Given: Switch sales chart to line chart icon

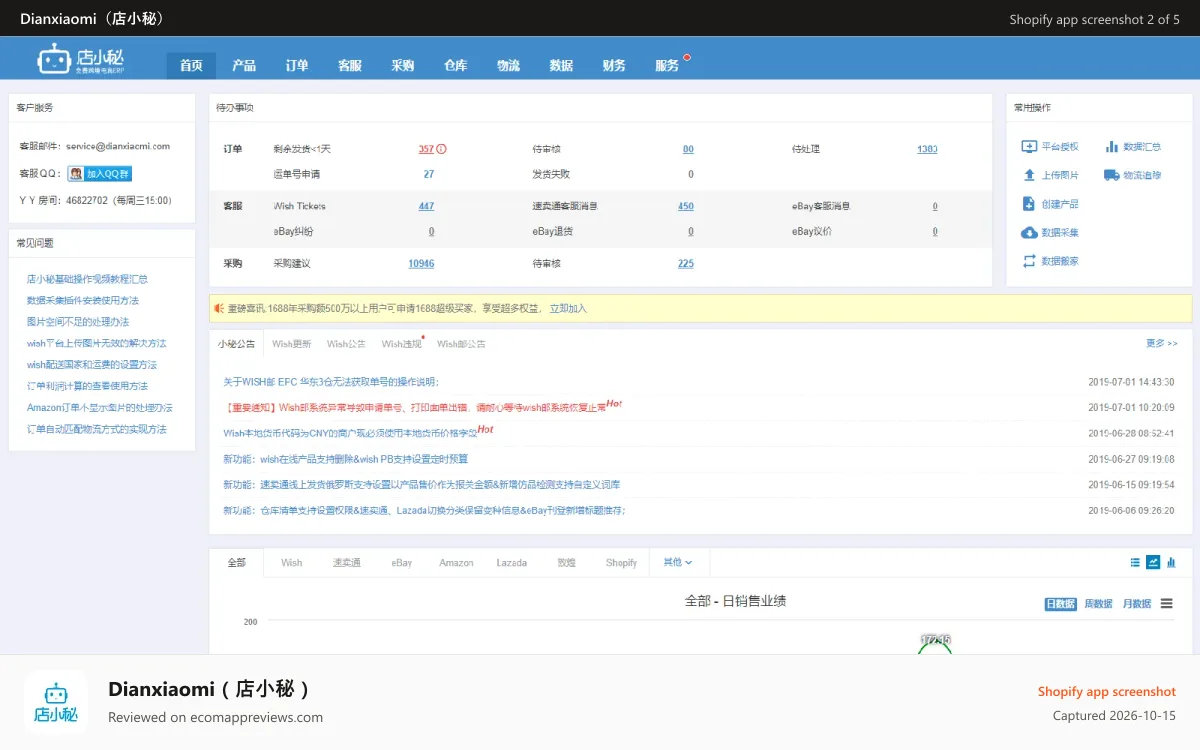Looking at the screenshot, I should 1153,562.
